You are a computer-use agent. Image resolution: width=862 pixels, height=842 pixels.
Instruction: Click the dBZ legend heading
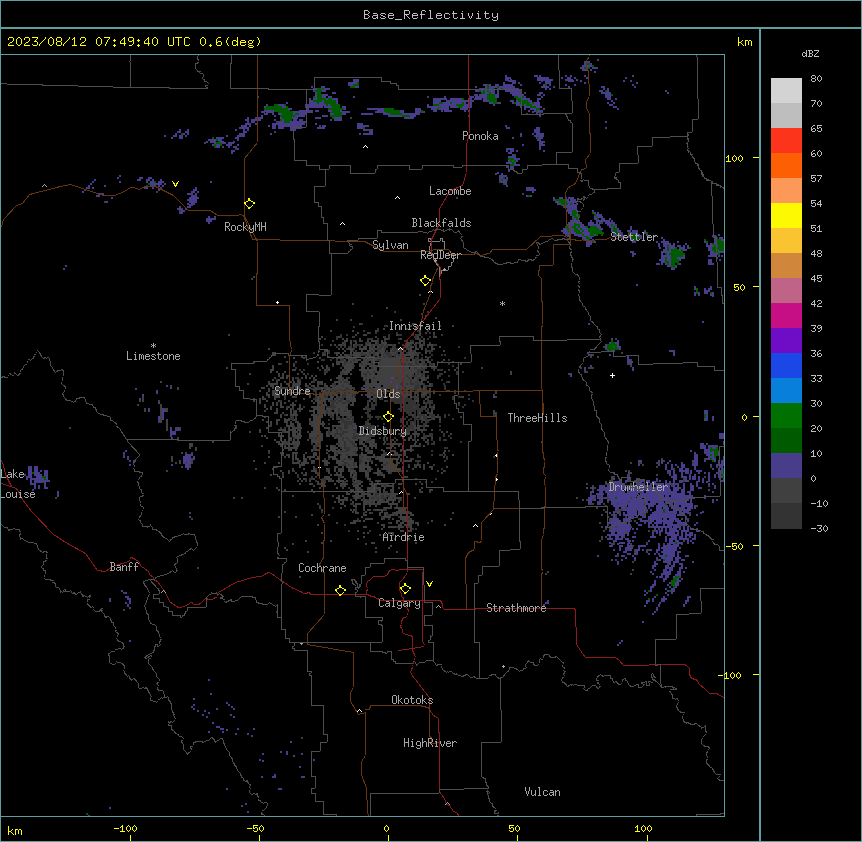coord(810,53)
